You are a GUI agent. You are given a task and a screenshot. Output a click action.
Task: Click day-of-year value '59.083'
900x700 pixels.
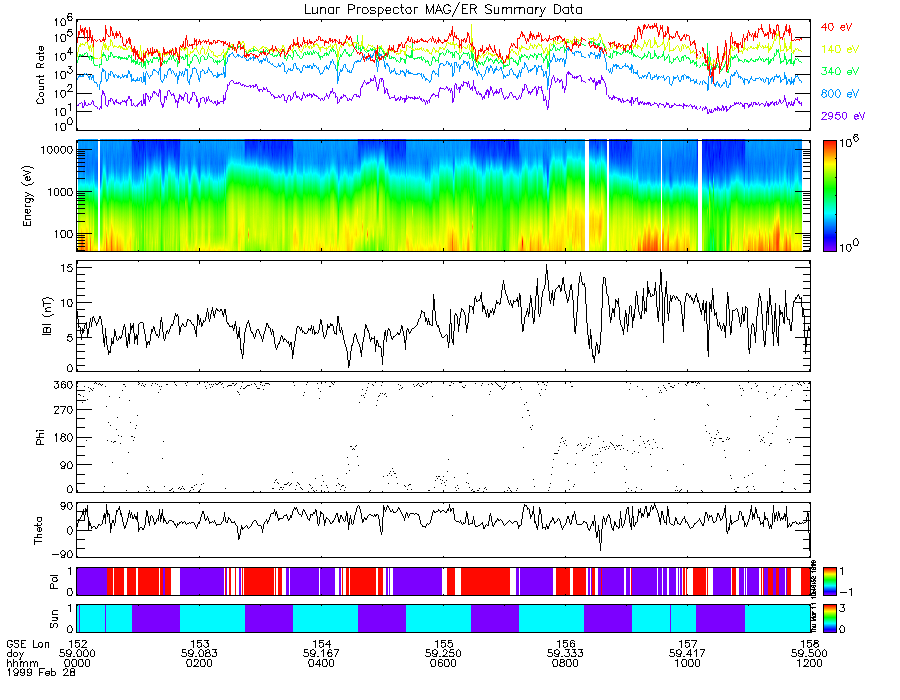[x=199, y=654]
